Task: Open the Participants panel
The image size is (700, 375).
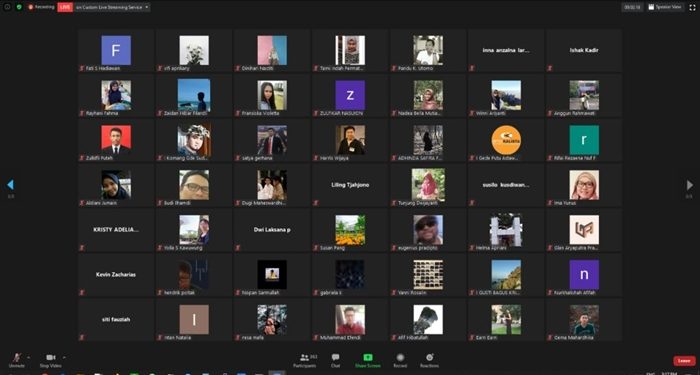Action: click(305, 360)
